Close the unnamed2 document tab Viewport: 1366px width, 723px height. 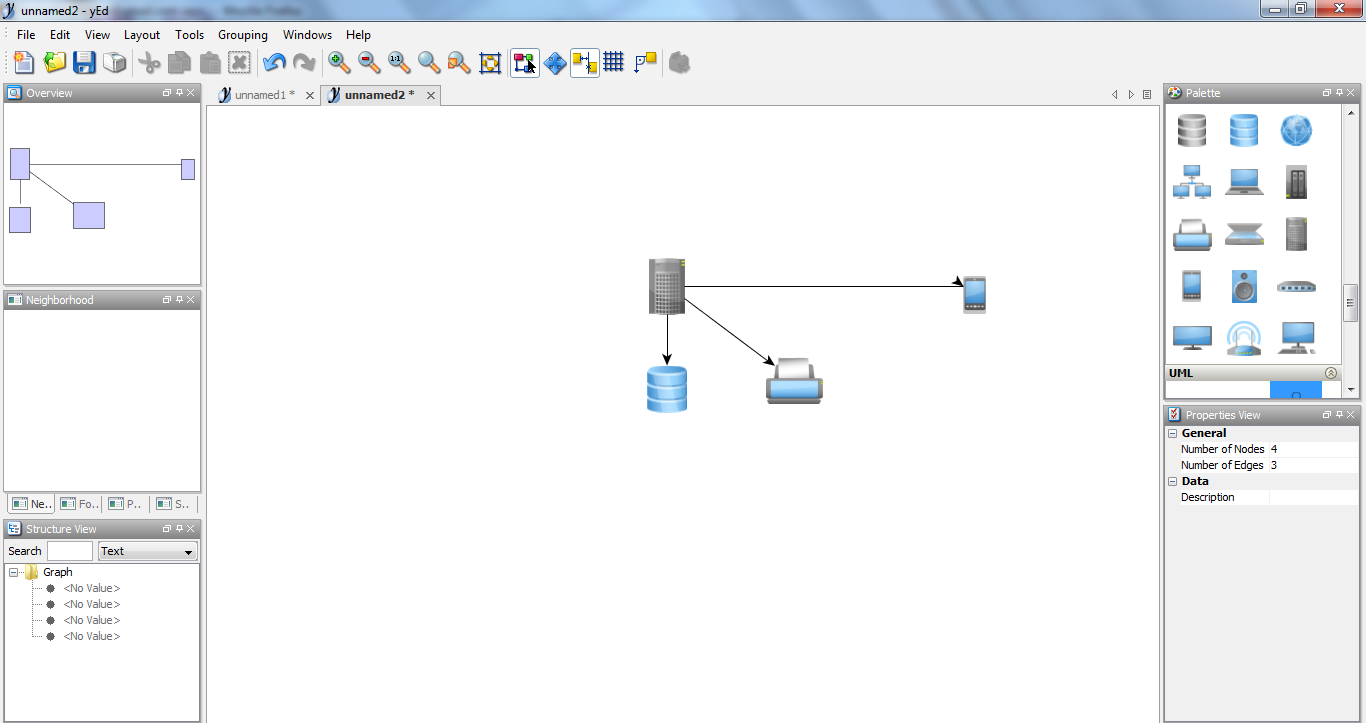431,96
